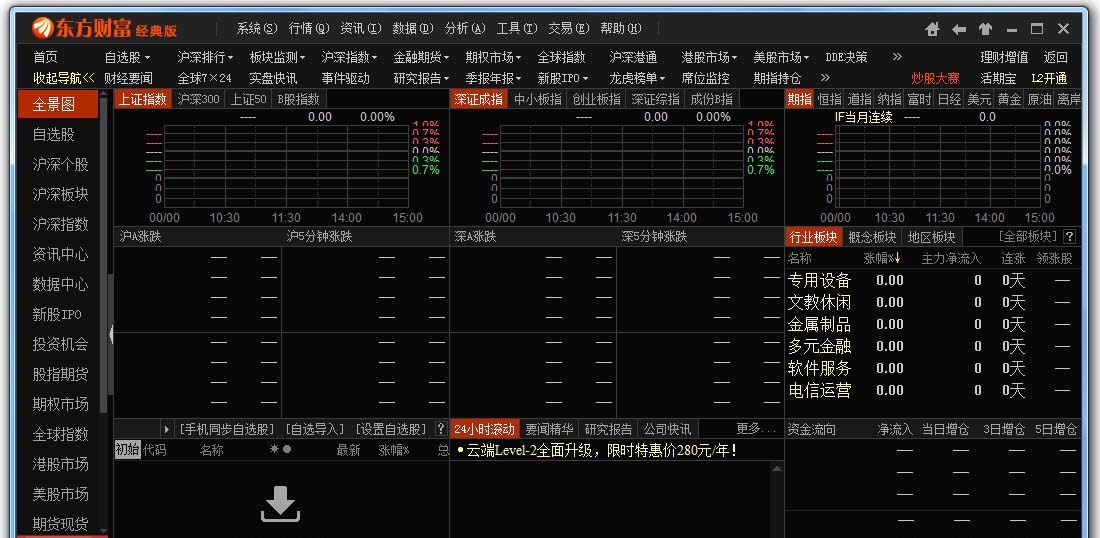
Task: Open the 龙虎榜单 dropdown
Action: 638,78
